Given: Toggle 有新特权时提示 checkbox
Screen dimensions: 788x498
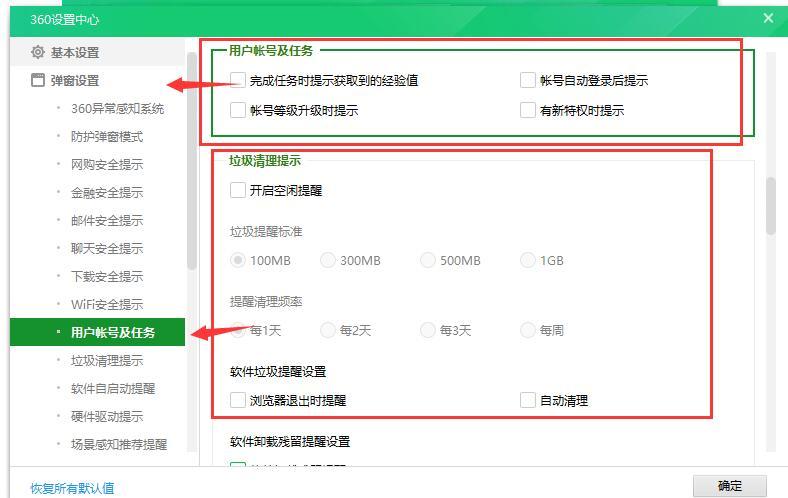Looking at the screenshot, I should (528, 110).
